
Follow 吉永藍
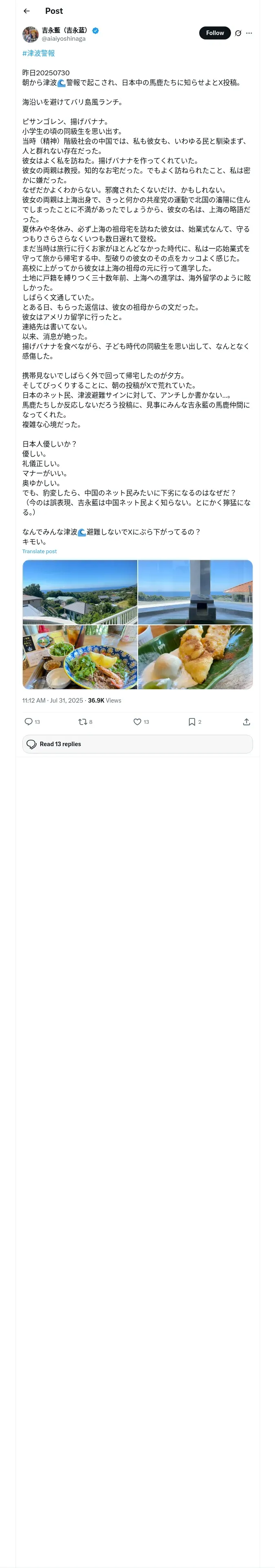[x=215, y=33]
